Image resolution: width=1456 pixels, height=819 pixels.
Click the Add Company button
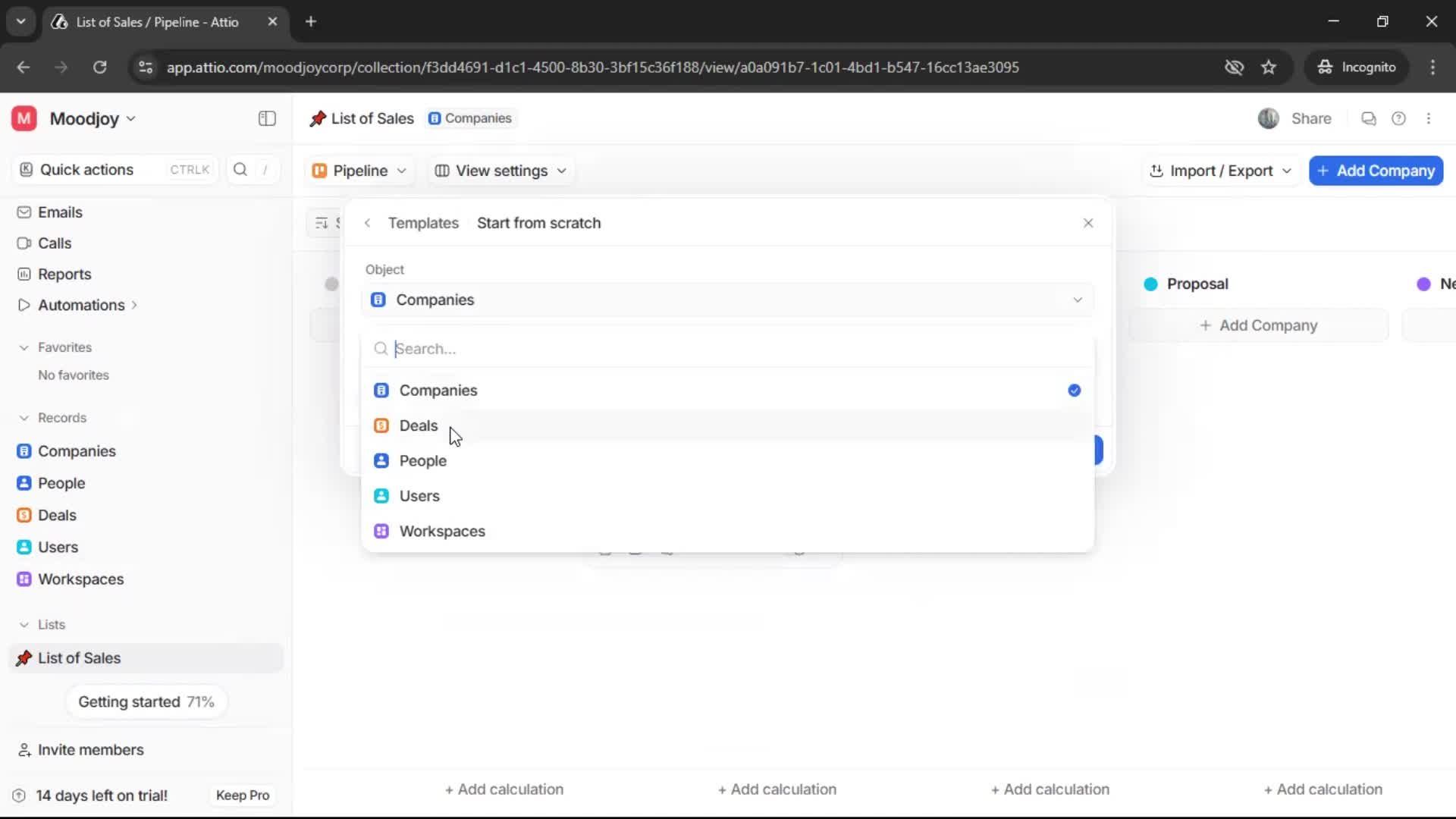(1375, 171)
